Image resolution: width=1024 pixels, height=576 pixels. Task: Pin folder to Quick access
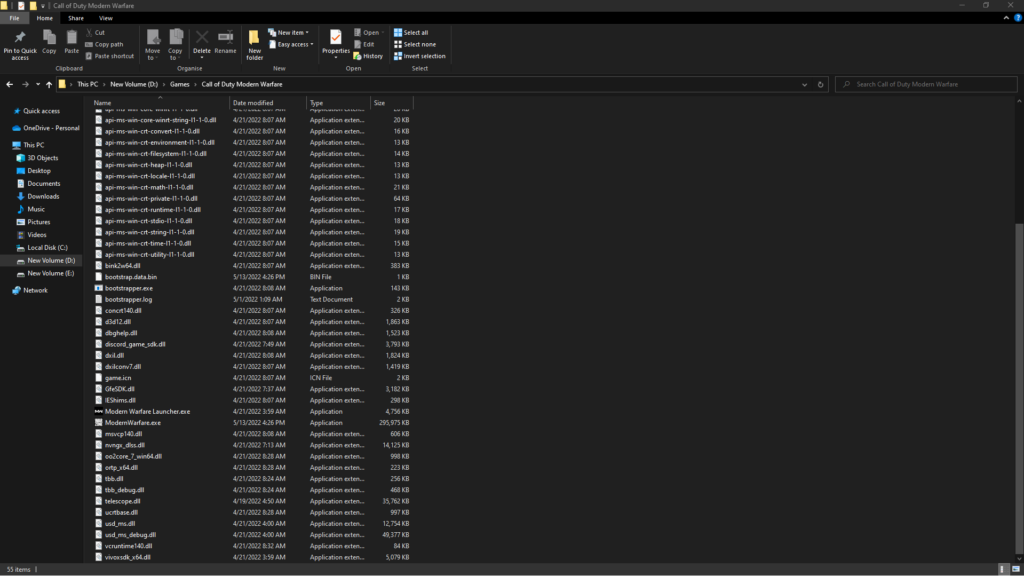pyautogui.click(x=20, y=44)
